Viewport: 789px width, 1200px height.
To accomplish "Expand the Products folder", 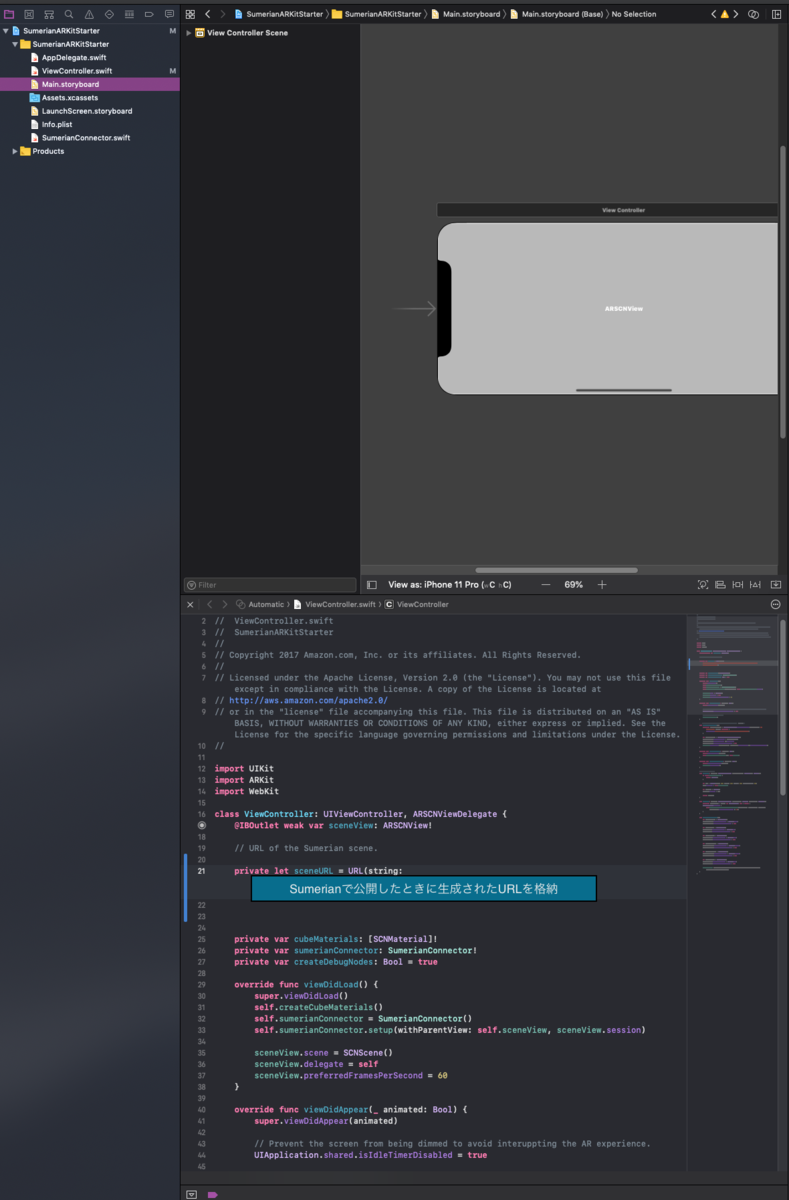I will click(x=15, y=151).
